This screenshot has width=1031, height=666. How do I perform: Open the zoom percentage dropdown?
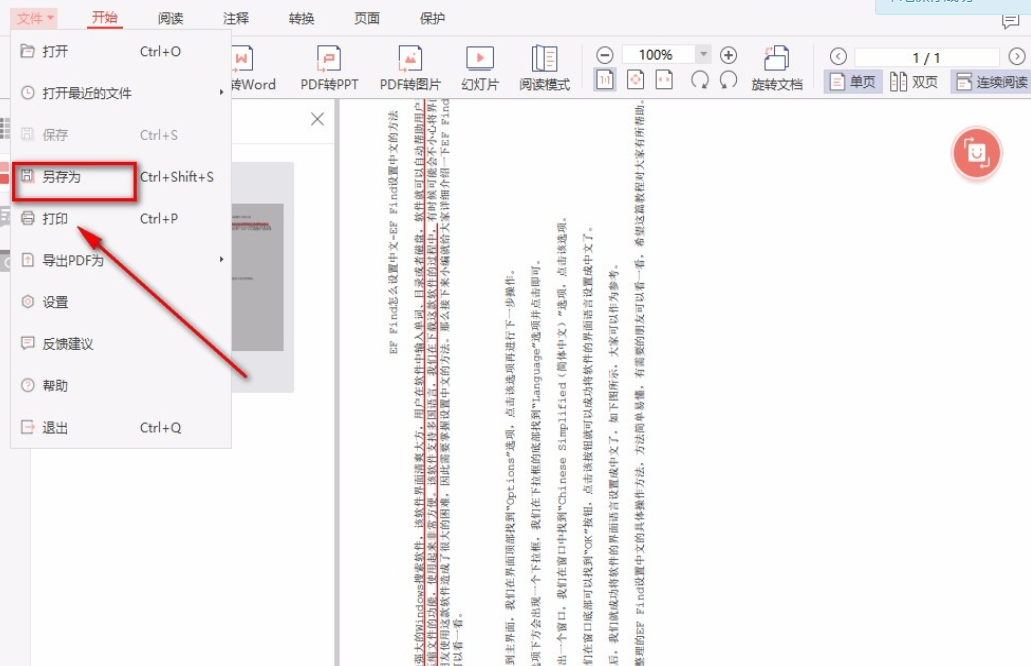(703, 53)
